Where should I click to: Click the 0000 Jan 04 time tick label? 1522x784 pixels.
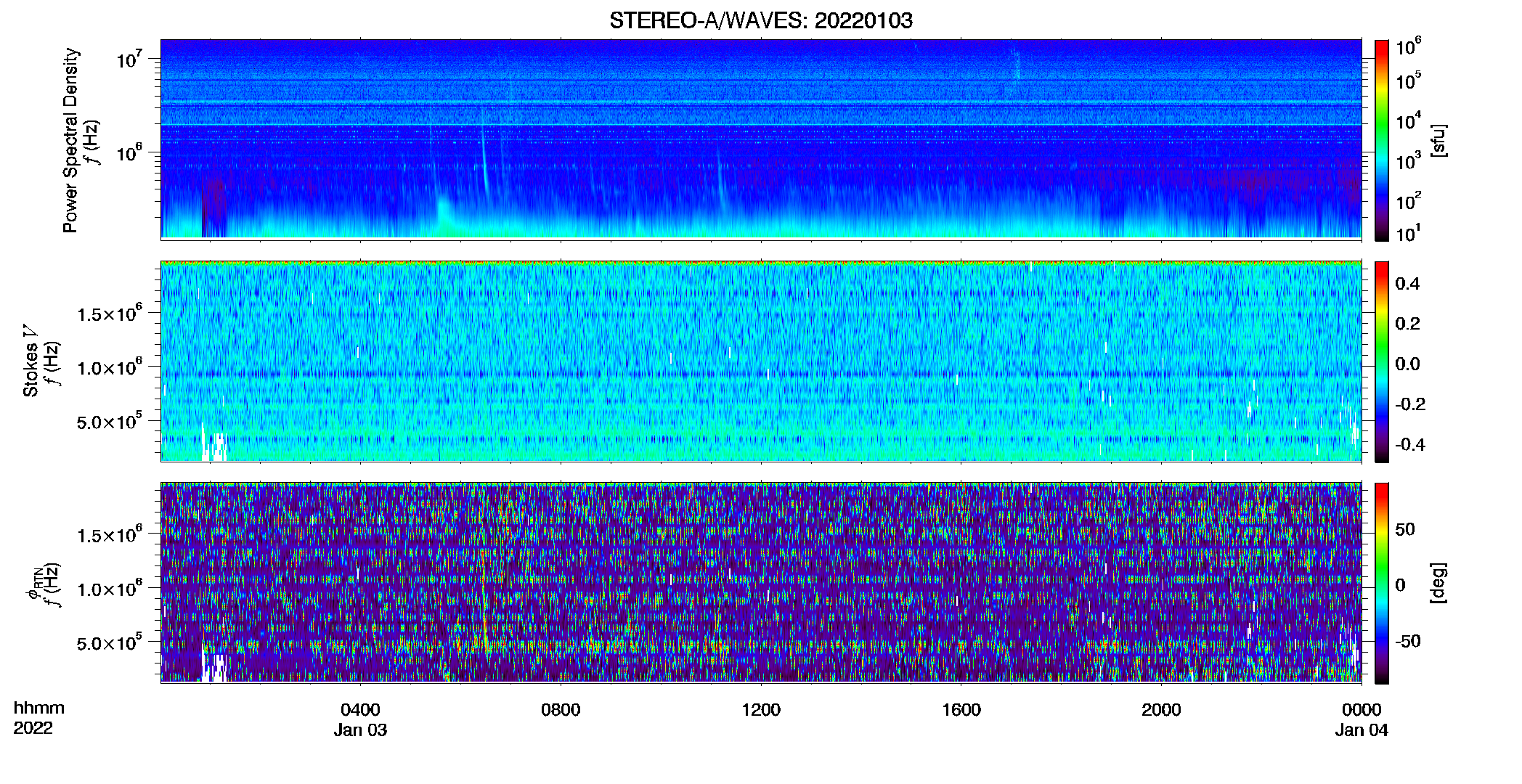pos(1362,719)
